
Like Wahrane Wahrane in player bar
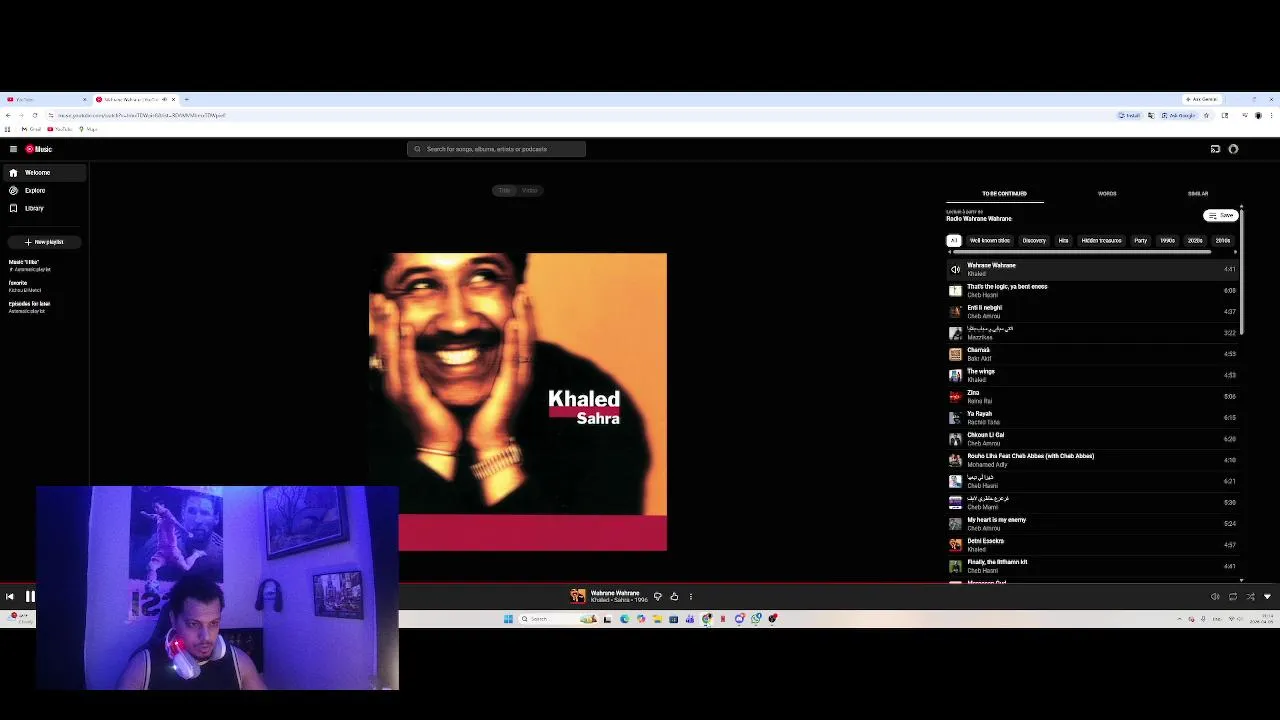pos(674,597)
